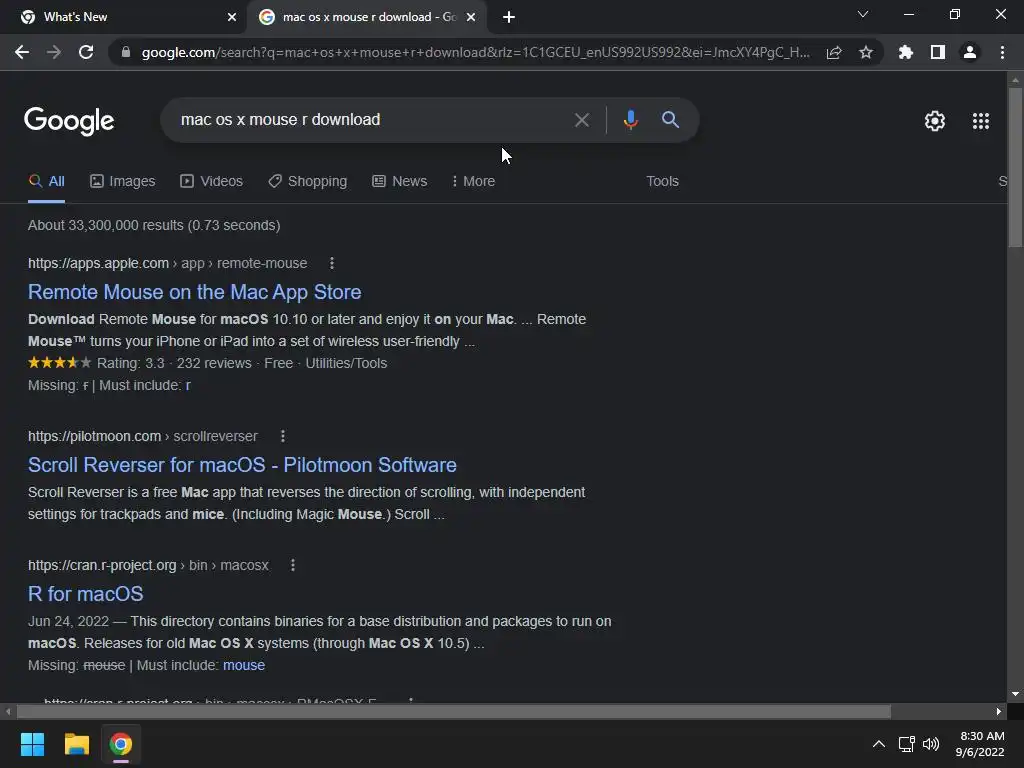Click the scroll down arrow
Image resolution: width=1024 pixels, height=768 pixels.
point(1015,694)
